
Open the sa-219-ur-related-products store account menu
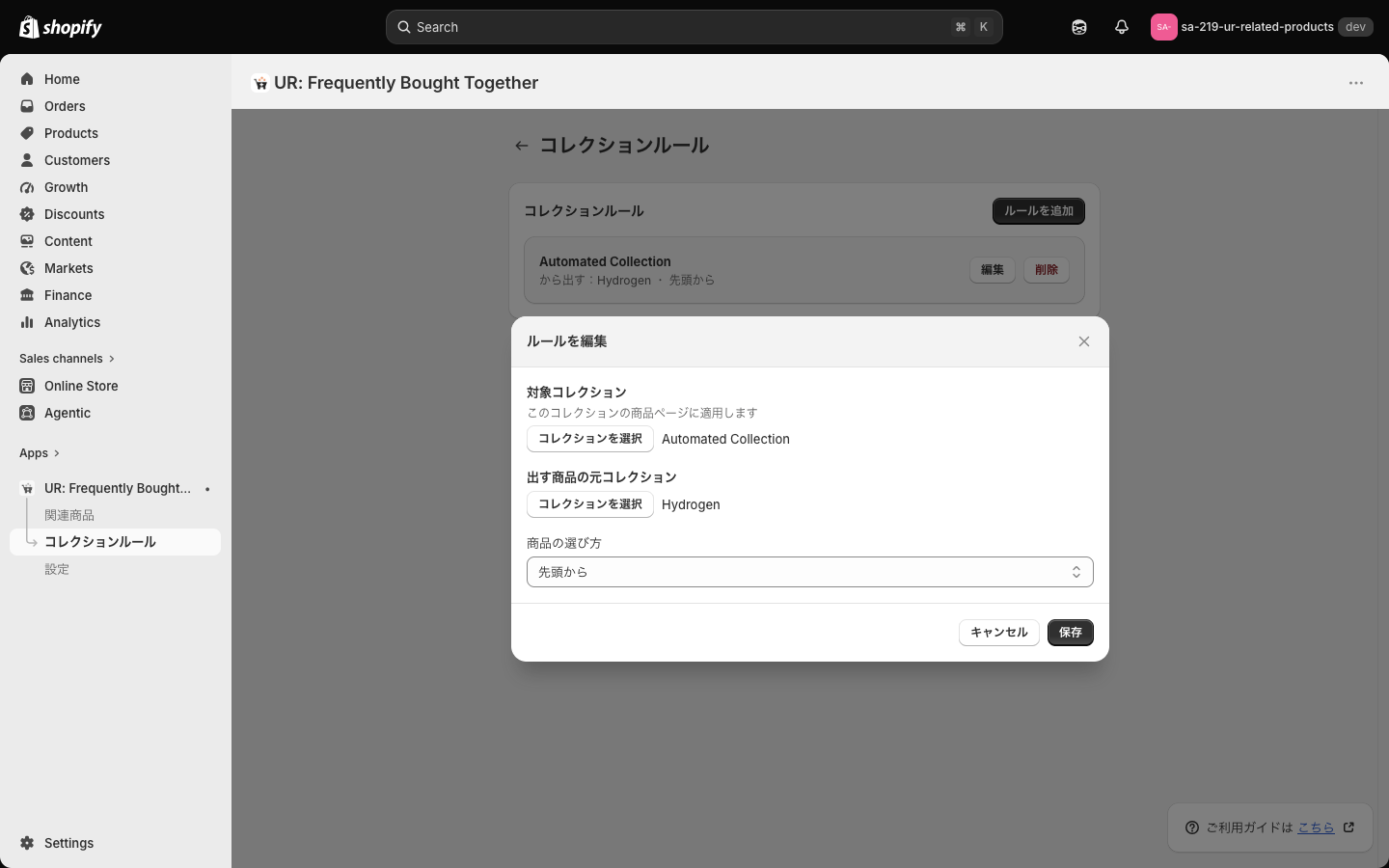click(x=1262, y=27)
